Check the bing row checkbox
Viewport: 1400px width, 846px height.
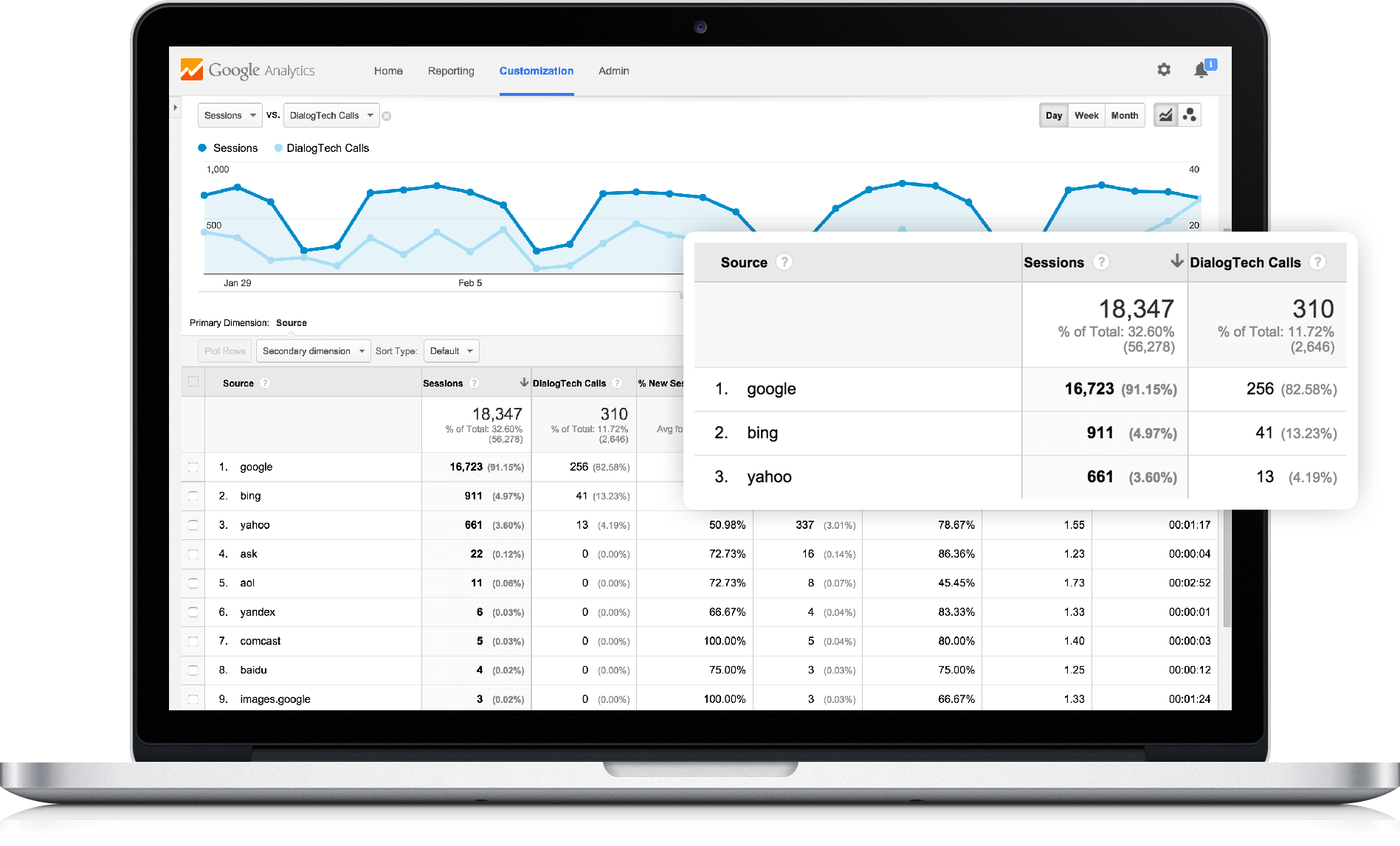coord(193,496)
